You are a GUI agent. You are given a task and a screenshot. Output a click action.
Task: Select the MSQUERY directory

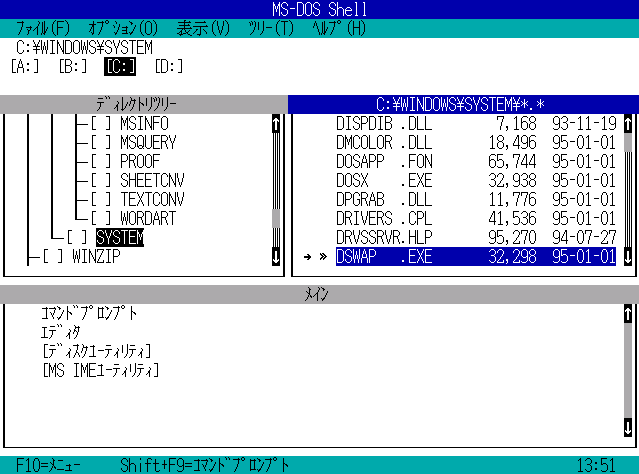[x=148, y=143]
